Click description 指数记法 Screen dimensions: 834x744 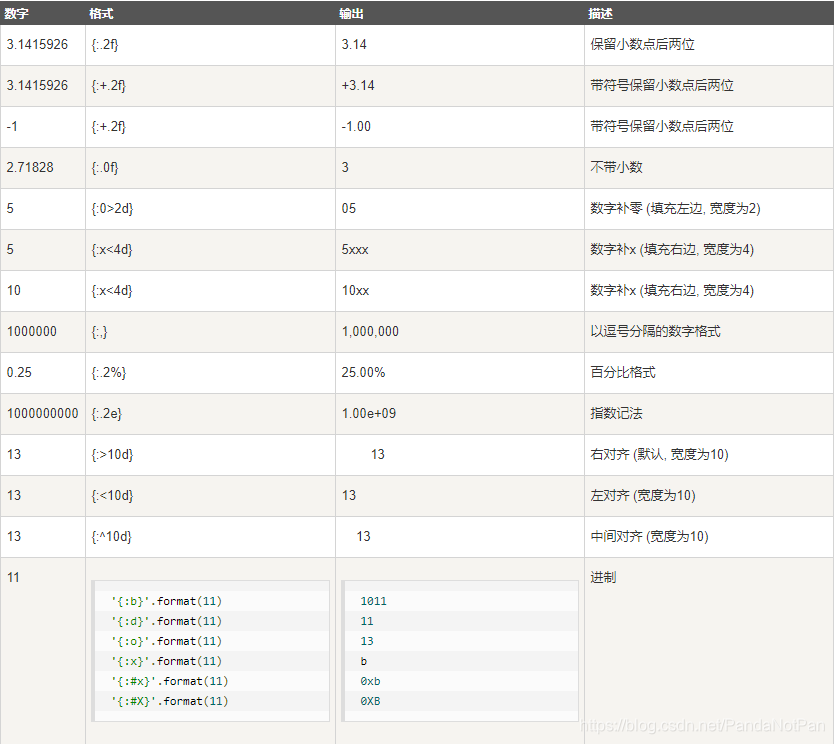coord(616,413)
